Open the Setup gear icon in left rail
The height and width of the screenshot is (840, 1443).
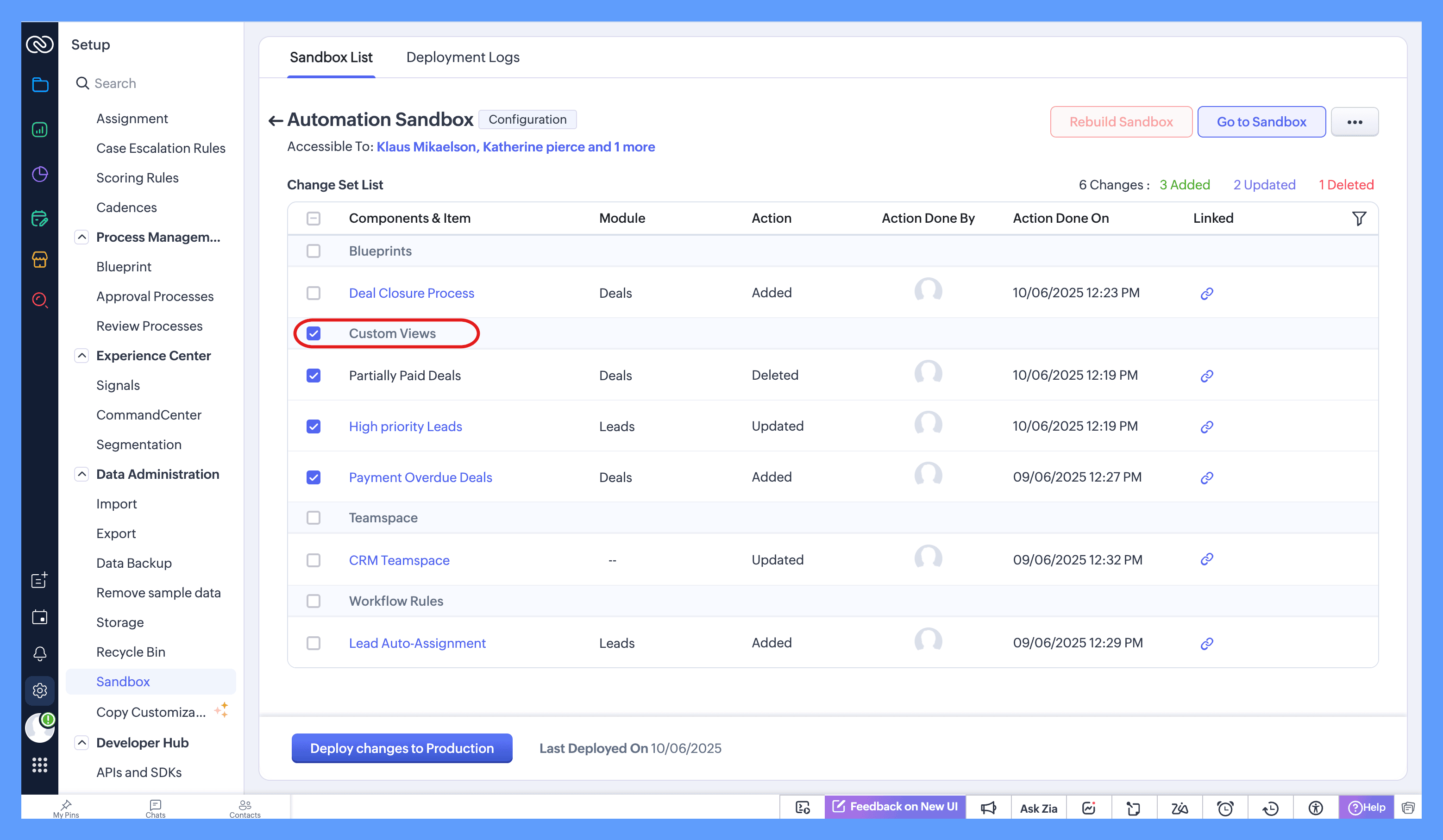39,690
